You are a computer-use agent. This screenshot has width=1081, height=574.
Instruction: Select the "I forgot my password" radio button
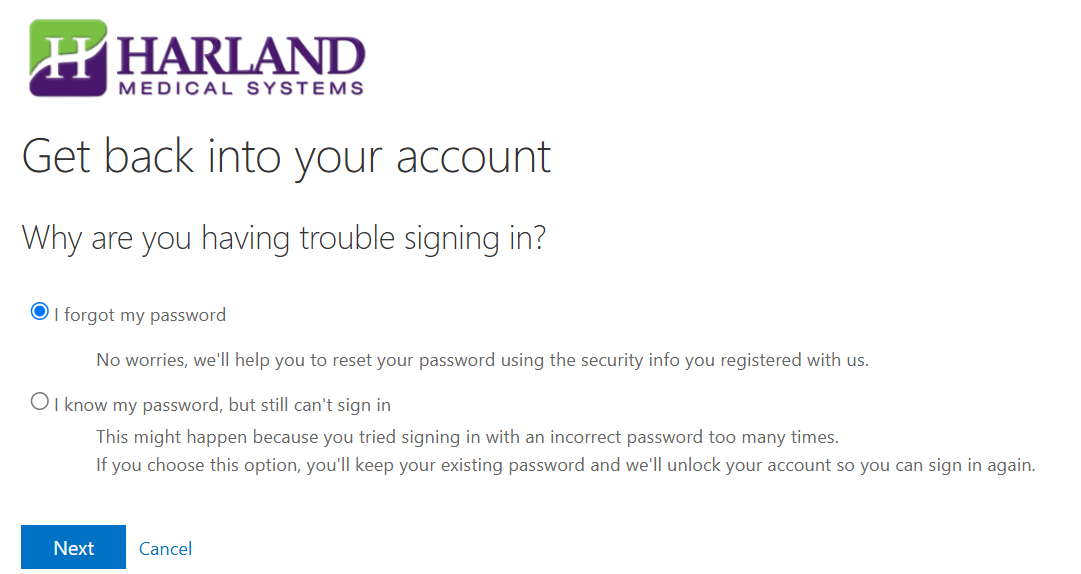click(x=40, y=312)
